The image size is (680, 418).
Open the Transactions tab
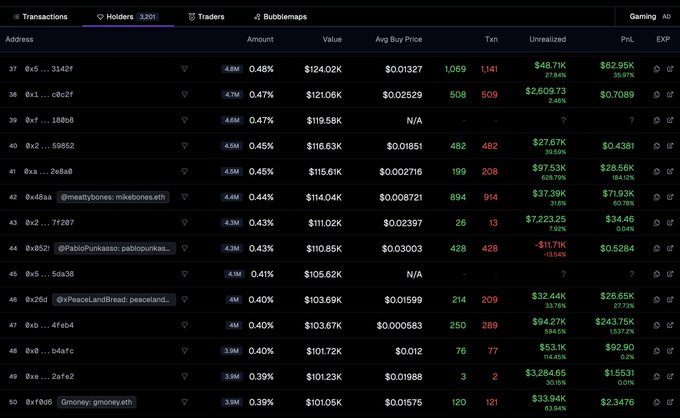(40, 17)
